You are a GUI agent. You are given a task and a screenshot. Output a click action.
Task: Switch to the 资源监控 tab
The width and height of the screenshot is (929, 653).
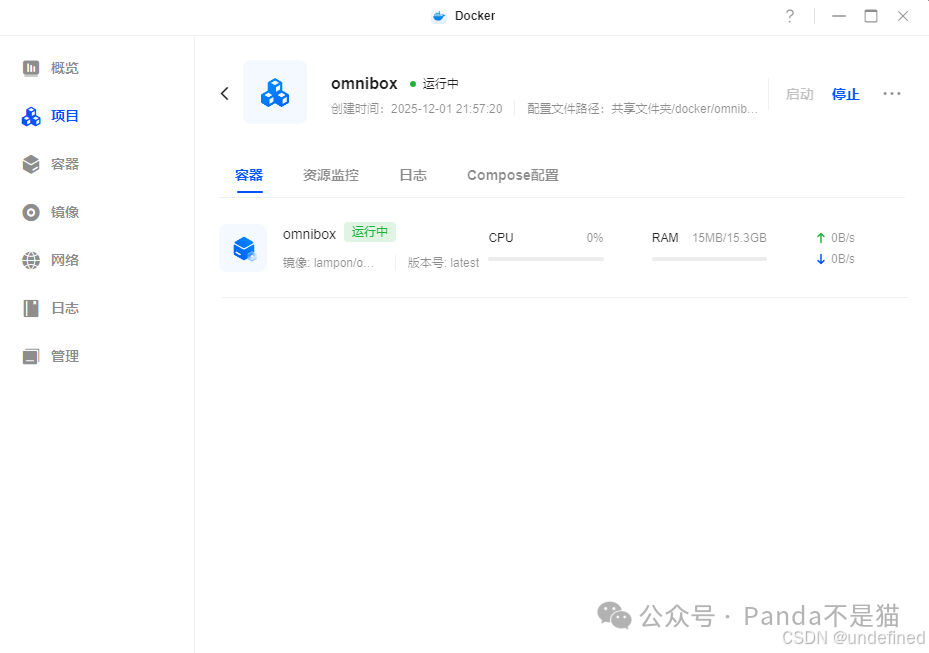point(331,175)
